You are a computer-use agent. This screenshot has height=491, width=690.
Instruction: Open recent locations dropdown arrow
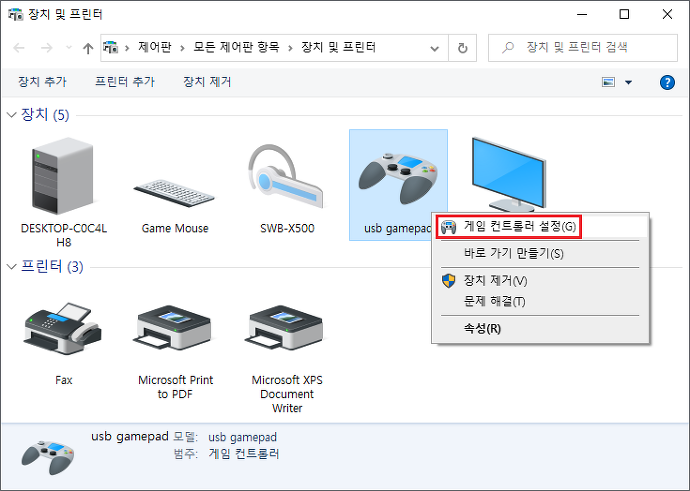[69, 47]
